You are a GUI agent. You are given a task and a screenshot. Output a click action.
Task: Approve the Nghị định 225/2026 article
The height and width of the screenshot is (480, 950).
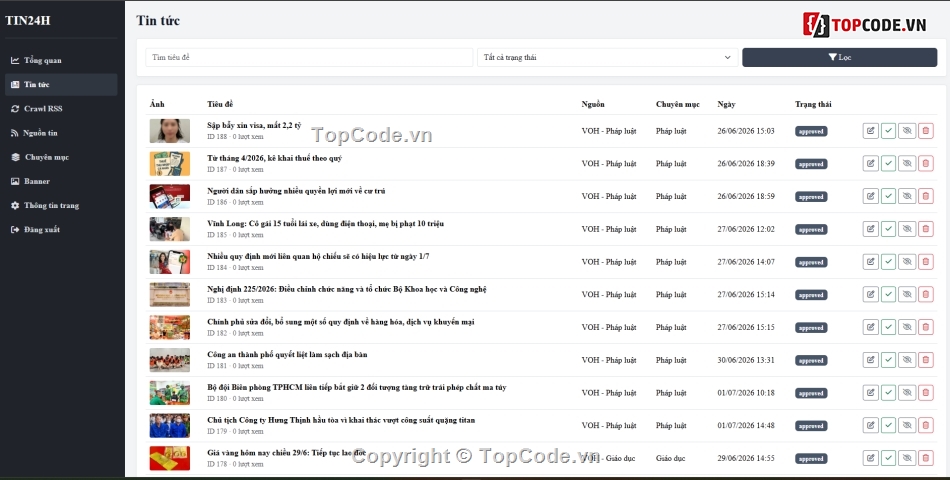[x=888, y=295]
